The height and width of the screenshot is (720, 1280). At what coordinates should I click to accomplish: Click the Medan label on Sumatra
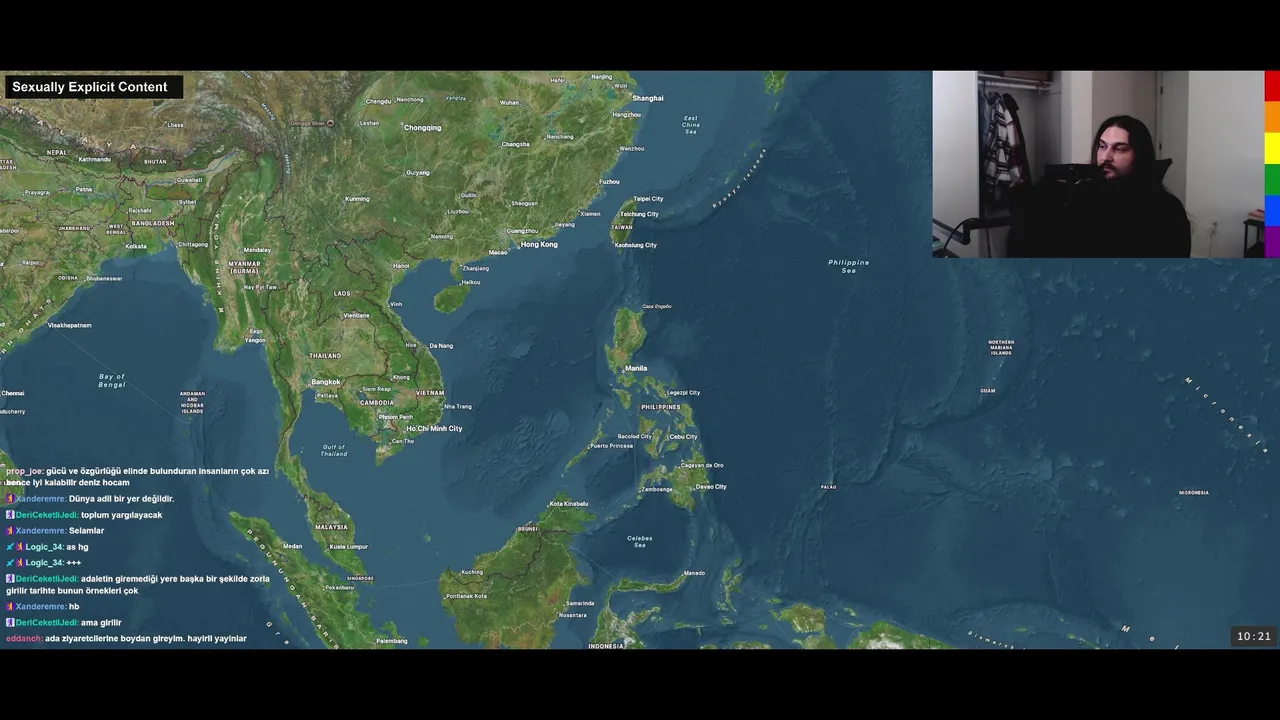coord(292,547)
